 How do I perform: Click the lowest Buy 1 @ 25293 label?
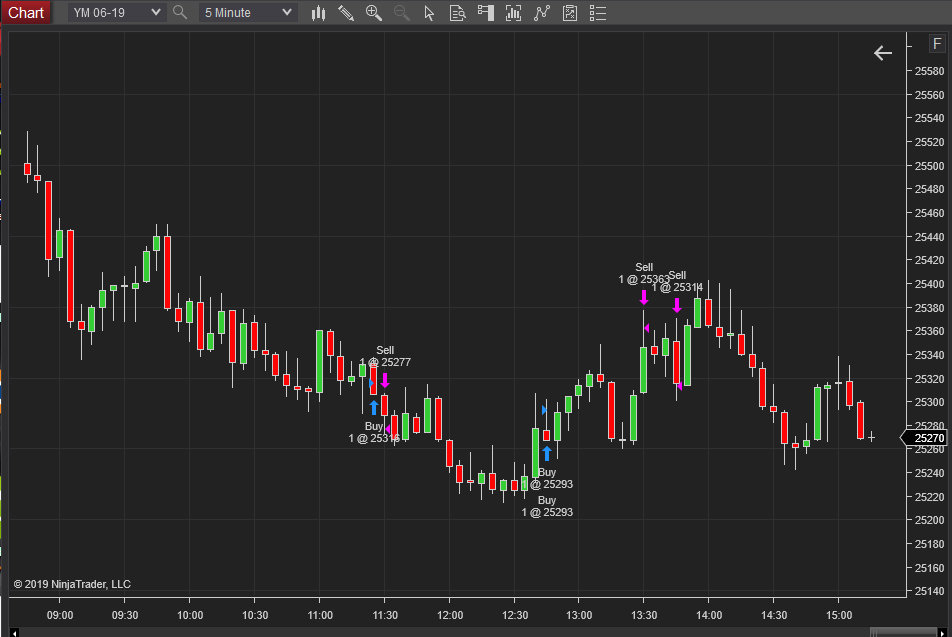(547, 506)
